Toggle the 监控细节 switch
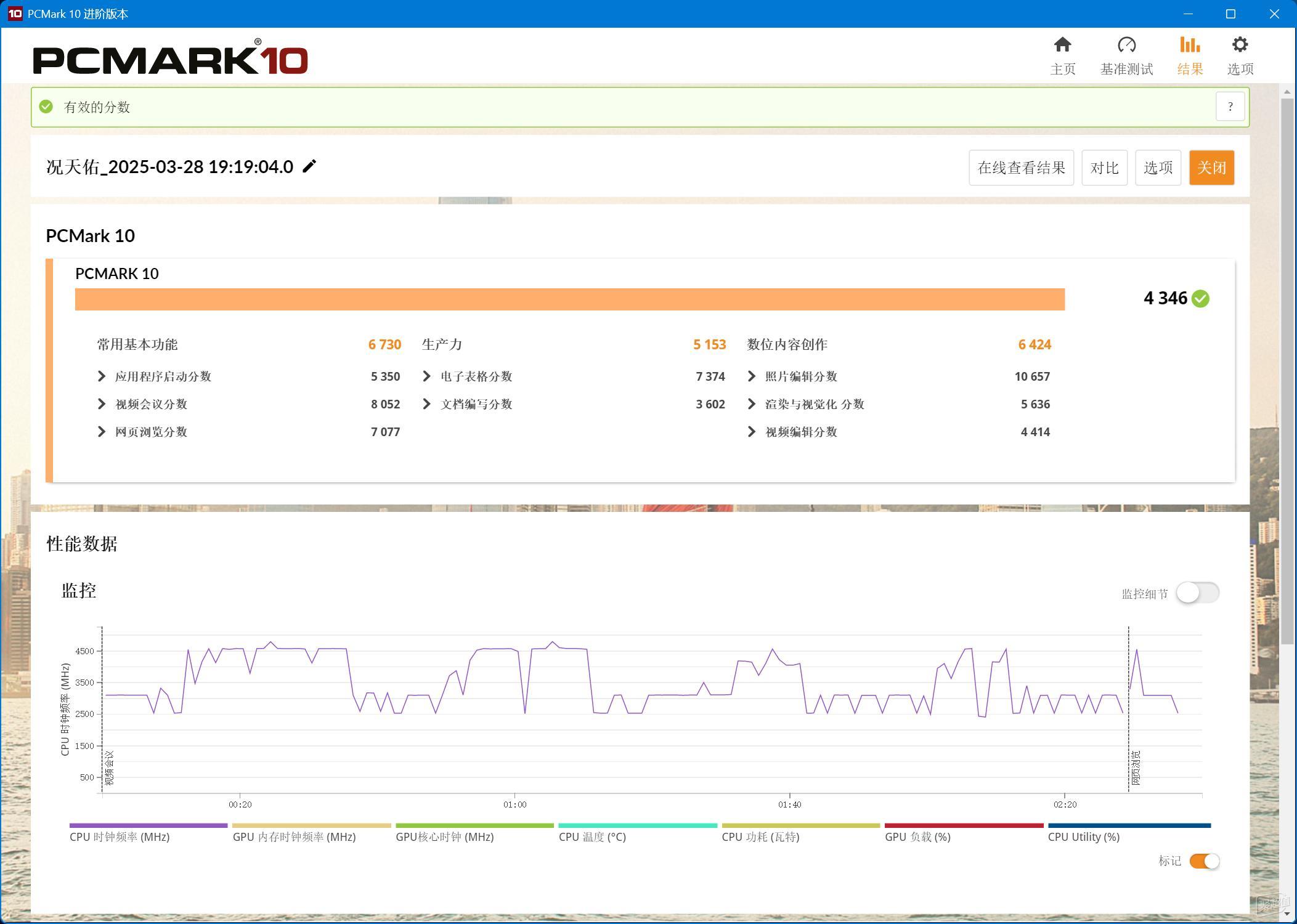This screenshot has height=924, width=1297. coord(1197,593)
